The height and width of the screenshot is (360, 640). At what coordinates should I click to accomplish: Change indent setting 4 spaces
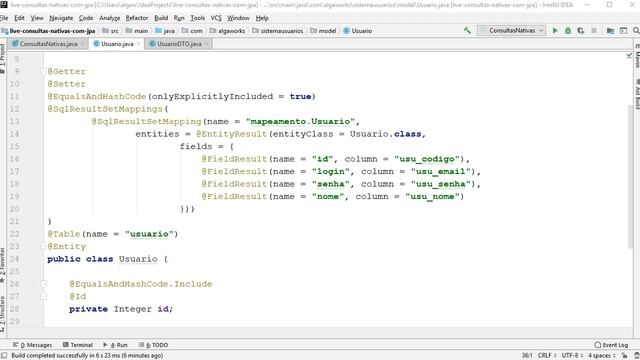pyautogui.click(x=602, y=356)
